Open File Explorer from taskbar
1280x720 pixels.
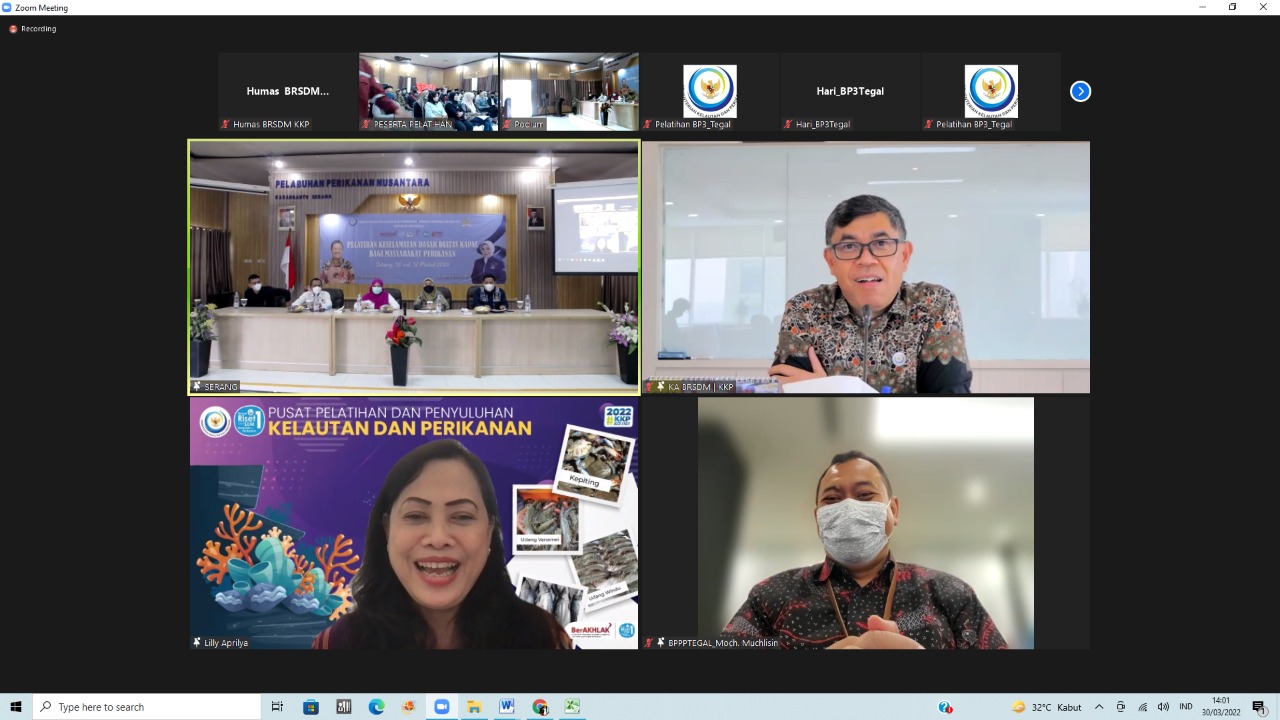[x=474, y=707]
